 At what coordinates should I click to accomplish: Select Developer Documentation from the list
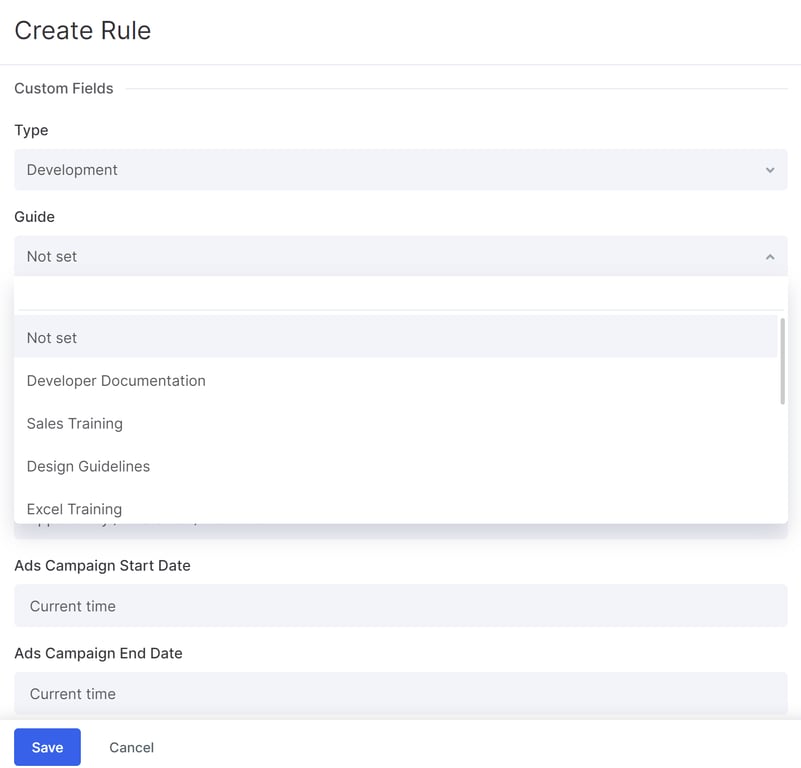click(116, 381)
